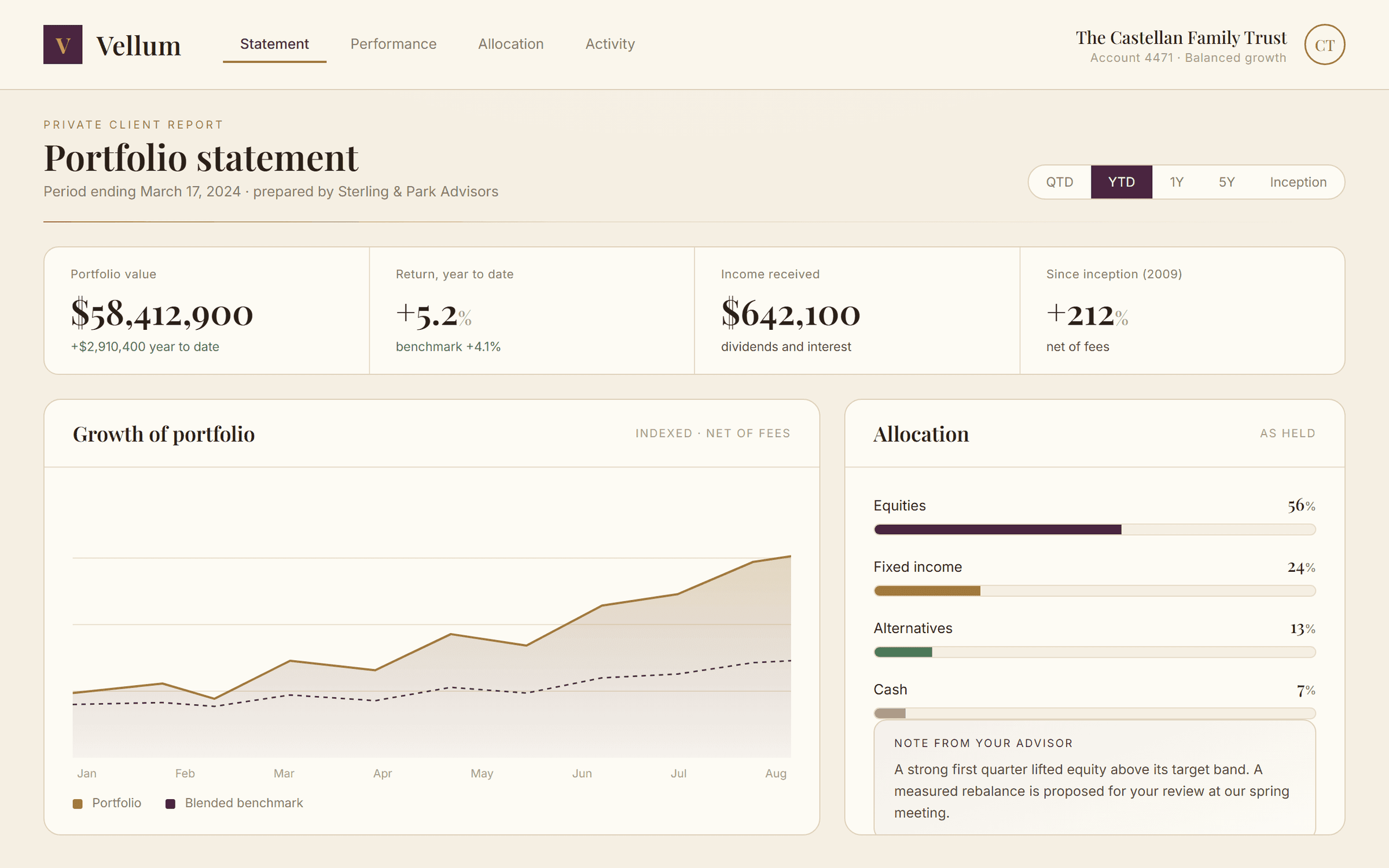Click the +5.2% year to date return
Image resolution: width=1389 pixels, height=868 pixels.
[433, 315]
